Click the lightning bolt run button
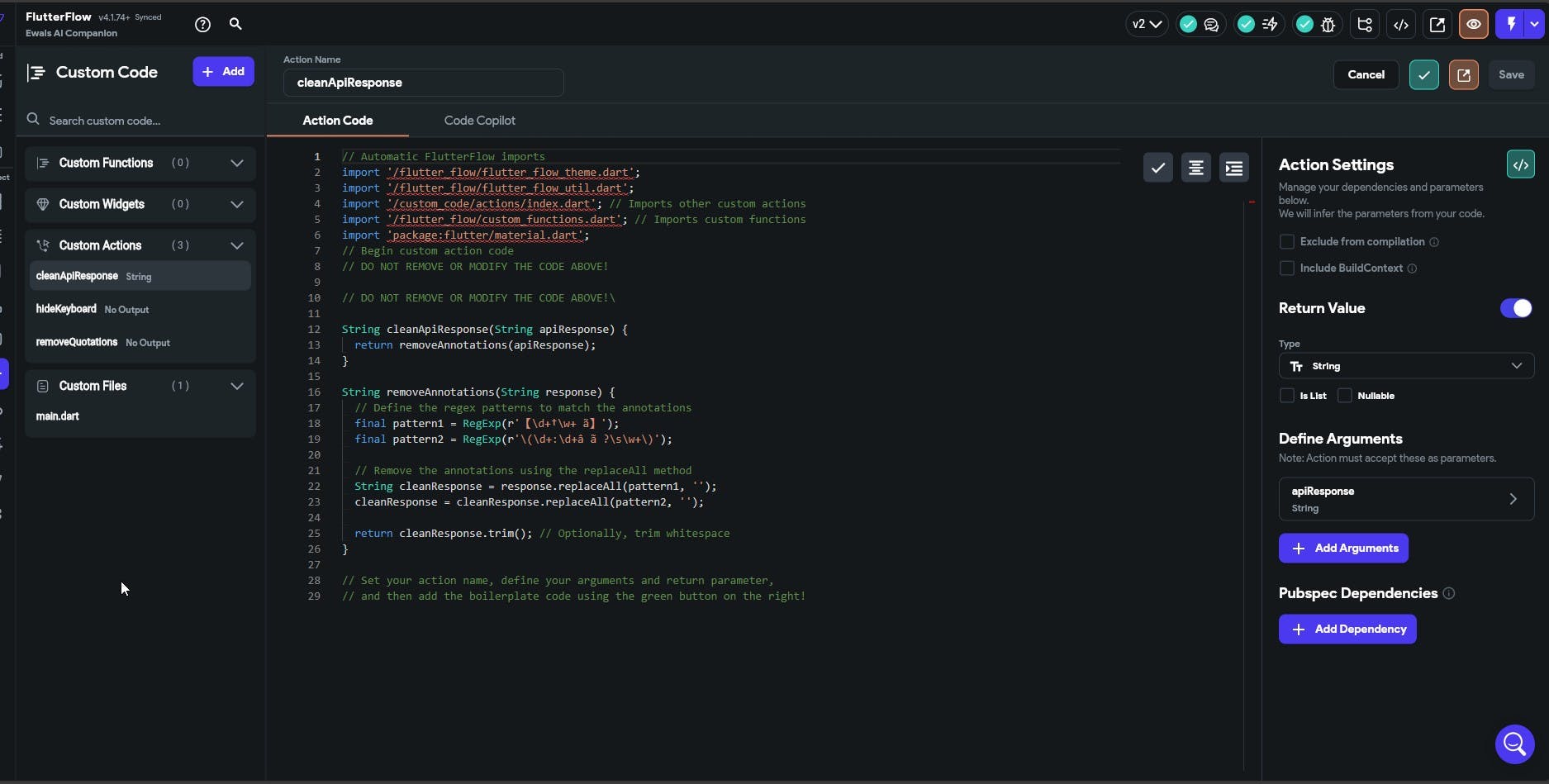1549x784 pixels. pyautogui.click(x=1511, y=25)
